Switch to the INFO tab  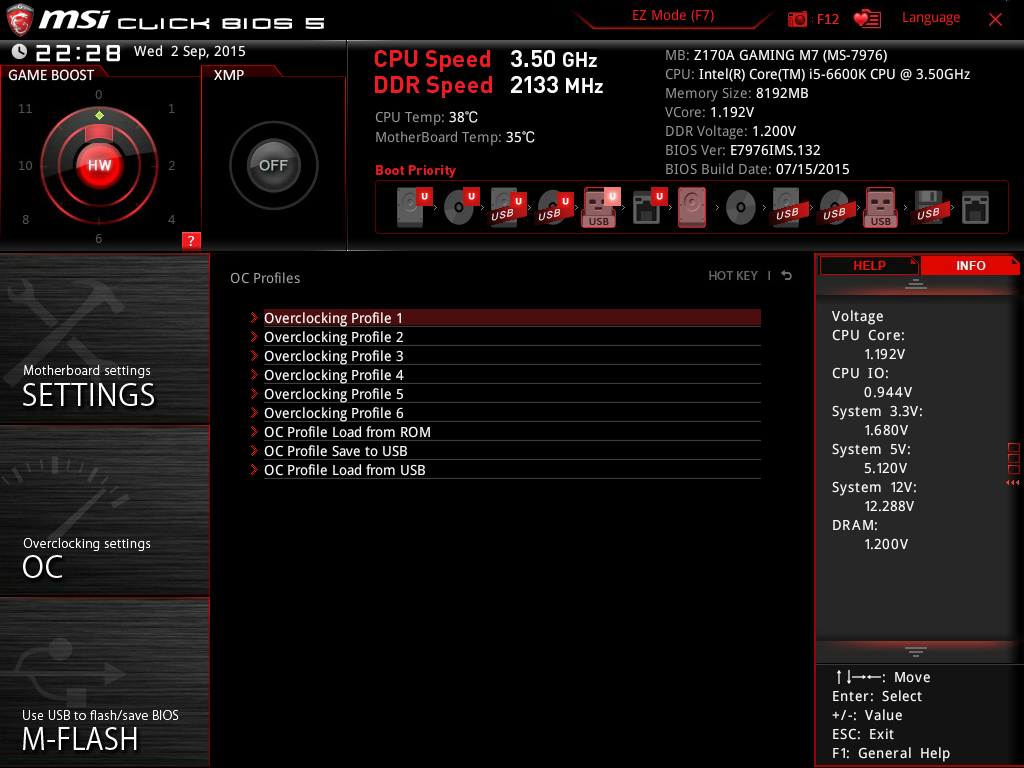point(970,266)
